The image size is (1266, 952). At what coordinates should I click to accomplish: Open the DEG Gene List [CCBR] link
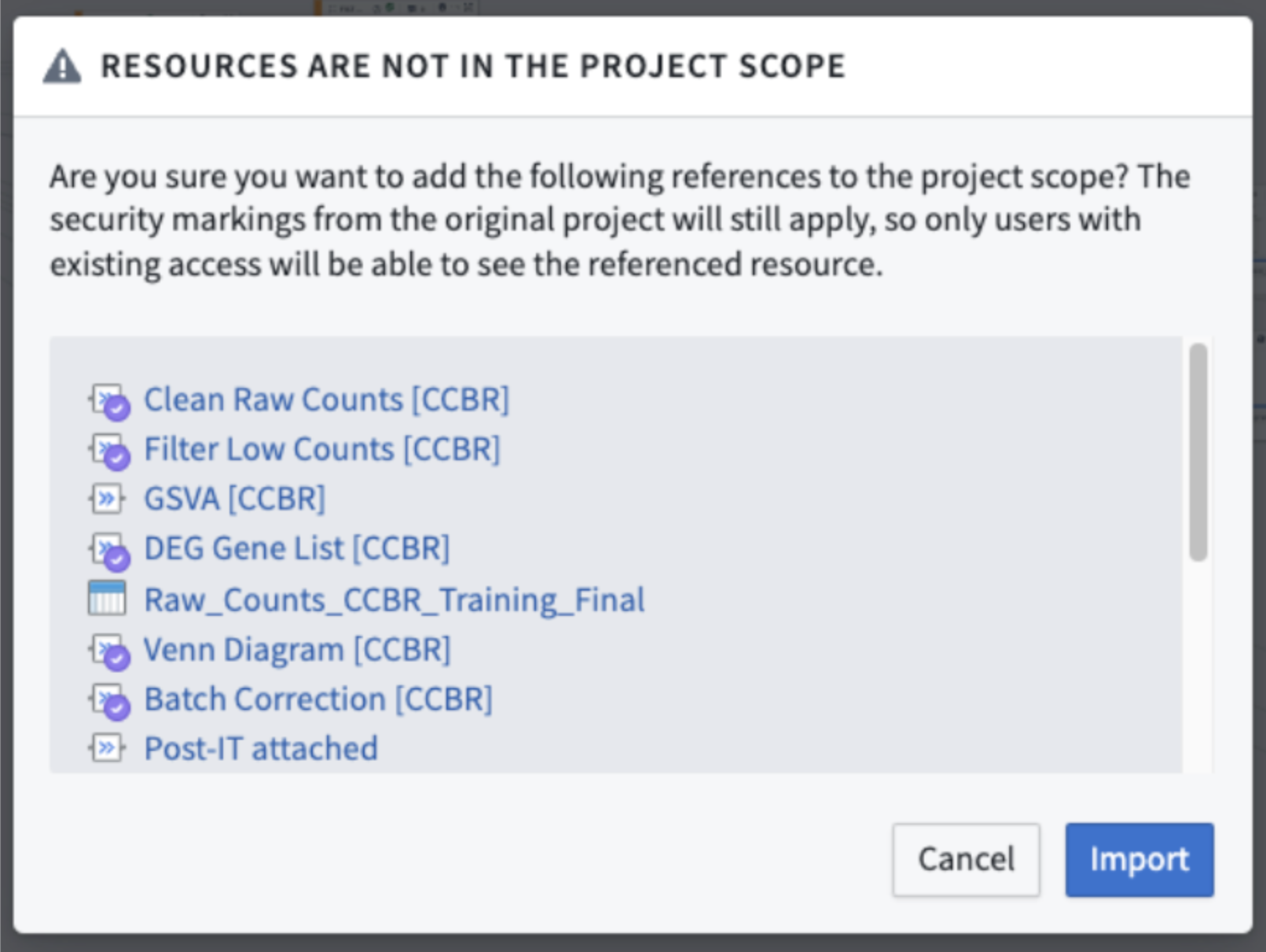(x=296, y=548)
